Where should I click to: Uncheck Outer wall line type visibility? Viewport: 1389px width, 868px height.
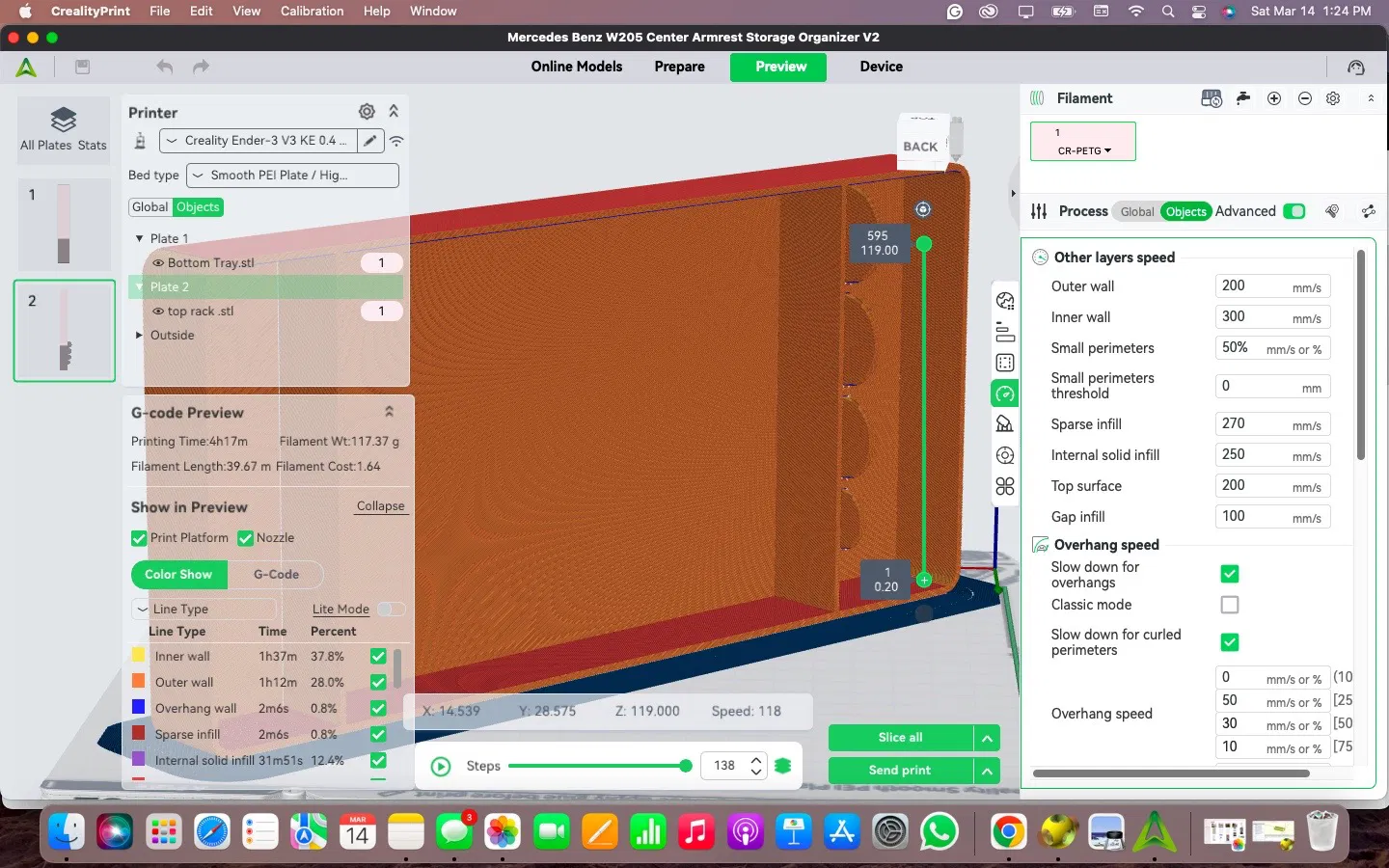pos(378,682)
